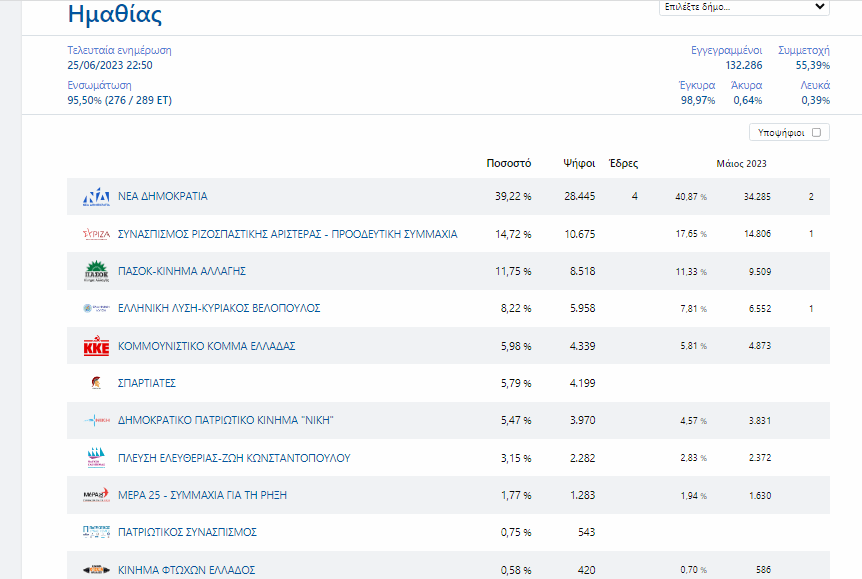This screenshot has width=862, height=579.
Task: Click Πλεύση Ελευθερίας percentage 3,15 %
Action: 516,458
